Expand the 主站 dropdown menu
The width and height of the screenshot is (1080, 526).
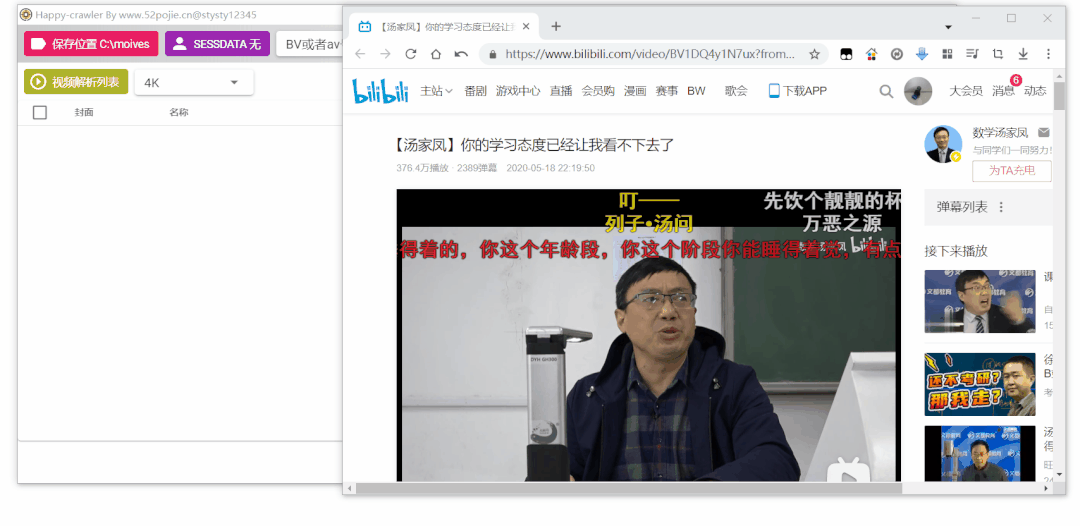click(436, 91)
